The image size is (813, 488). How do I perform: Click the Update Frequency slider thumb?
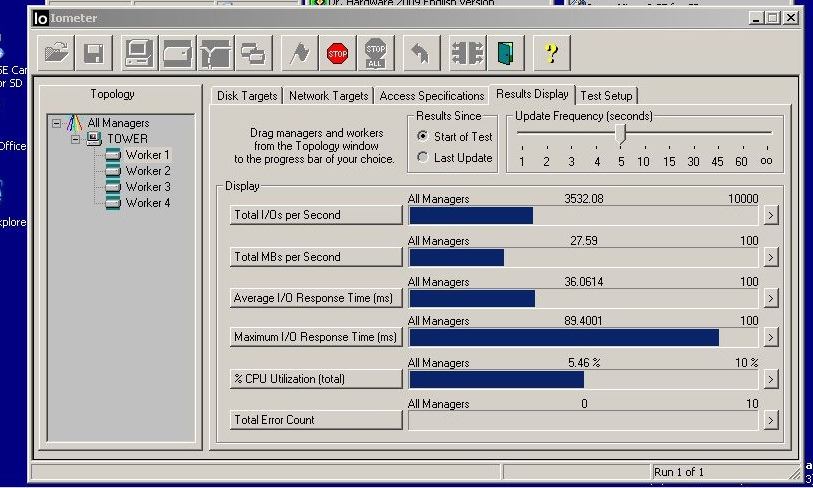(x=621, y=134)
